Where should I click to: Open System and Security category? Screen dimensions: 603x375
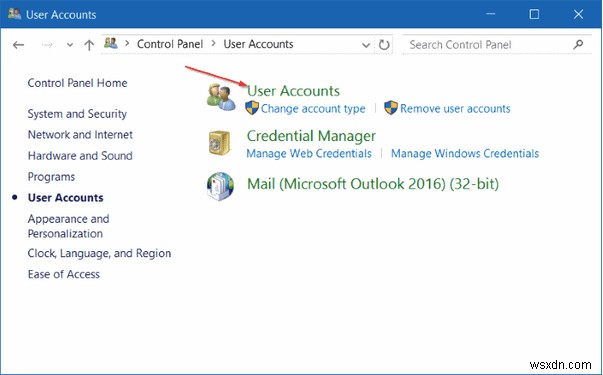pyautogui.click(x=77, y=114)
